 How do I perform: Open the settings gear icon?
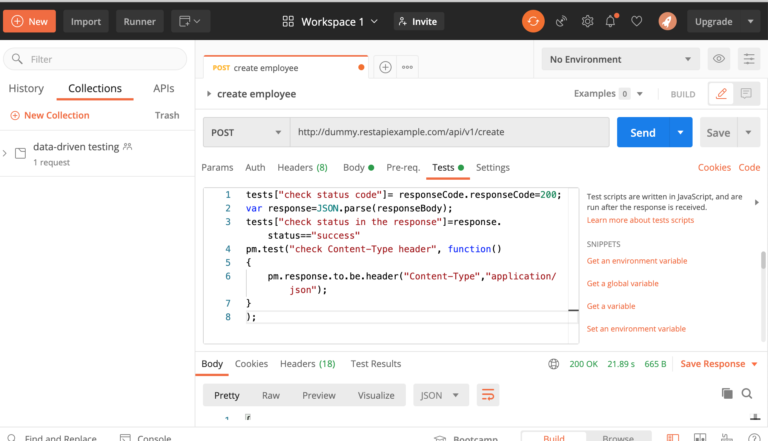[x=587, y=22]
